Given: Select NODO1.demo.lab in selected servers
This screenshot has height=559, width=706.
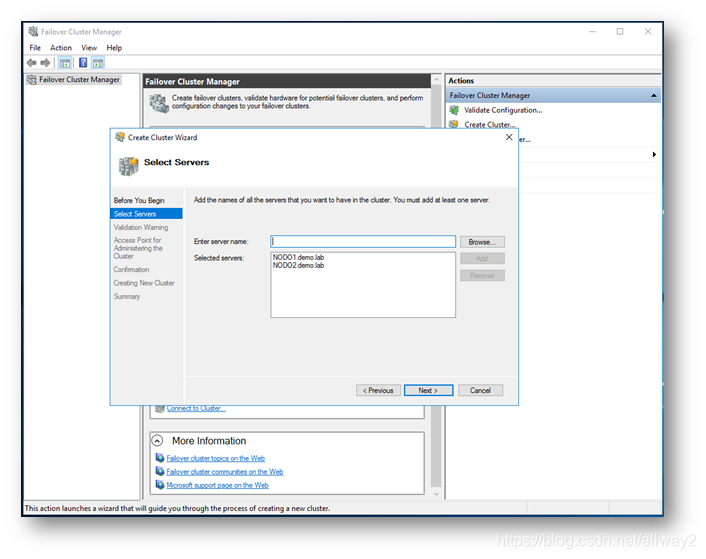Looking at the screenshot, I should pyautogui.click(x=299, y=257).
